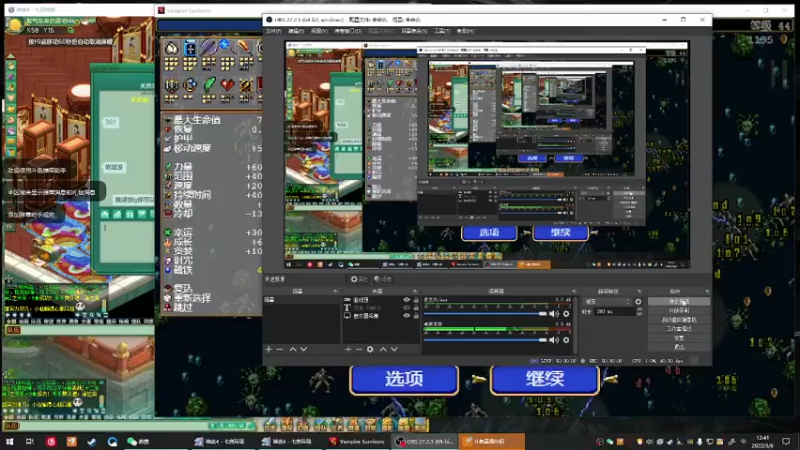Switch to Vampire Survivors on the taskbar

click(357, 441)
